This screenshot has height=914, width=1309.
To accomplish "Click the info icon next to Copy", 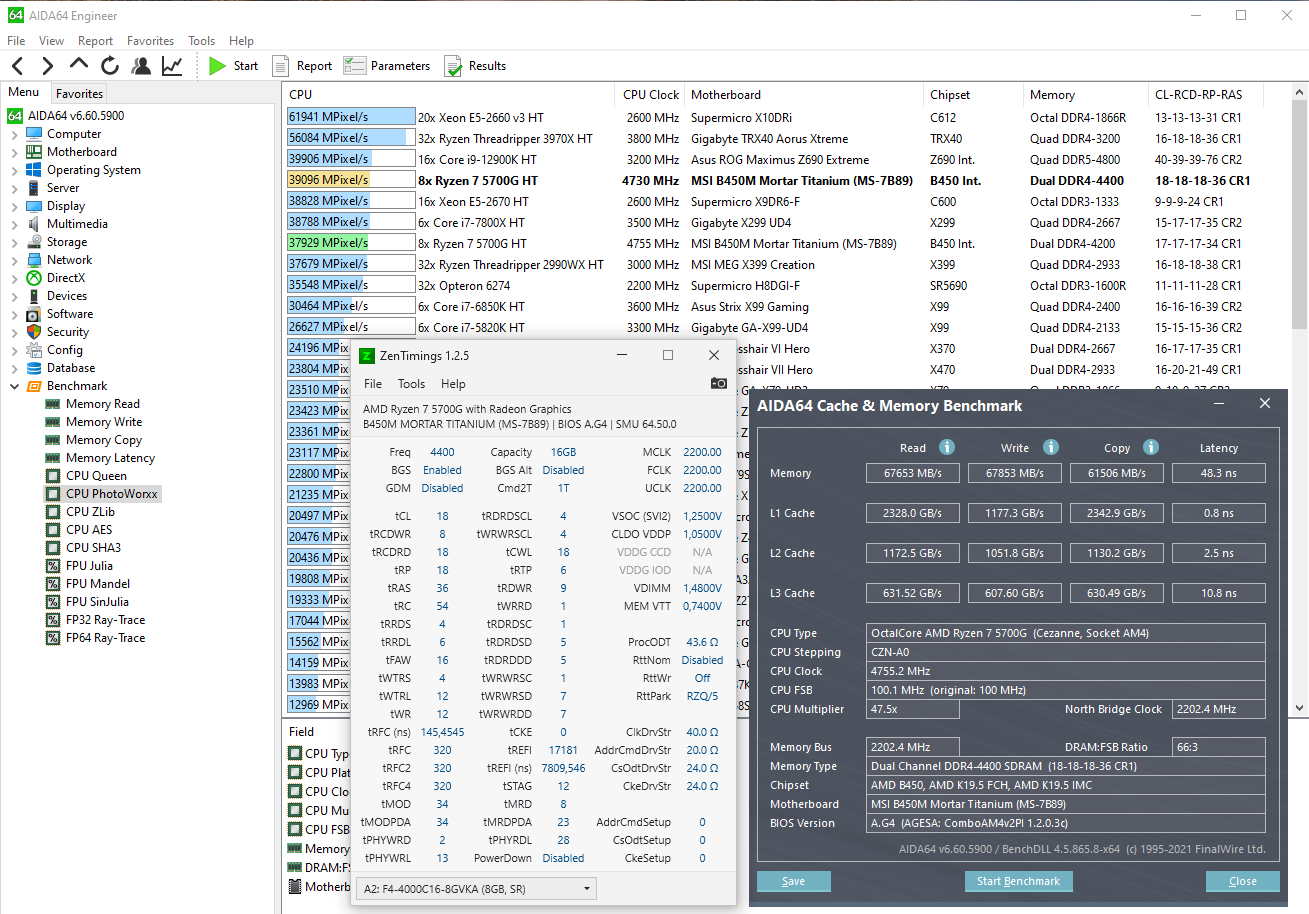I will click(x=1151, y=447).
